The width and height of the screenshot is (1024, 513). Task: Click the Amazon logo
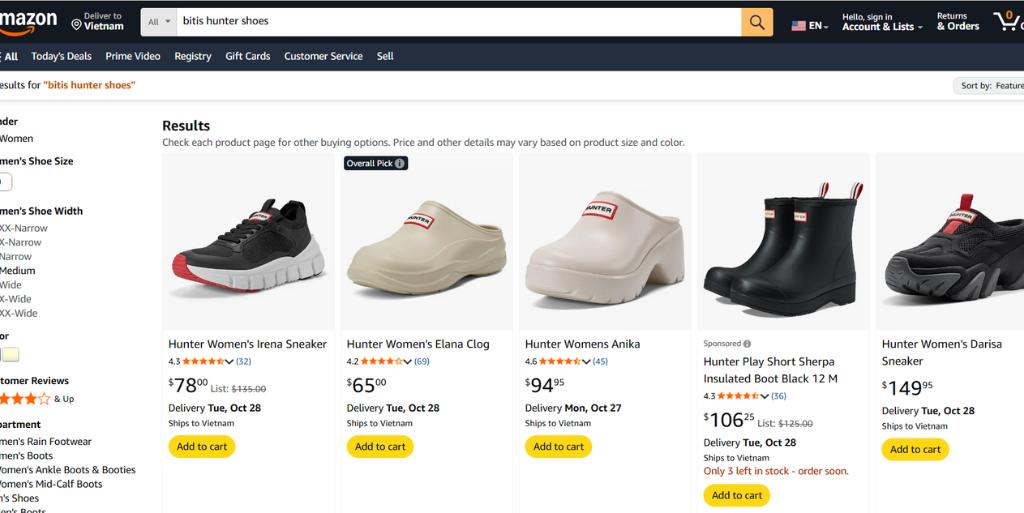tap(28, 21)
